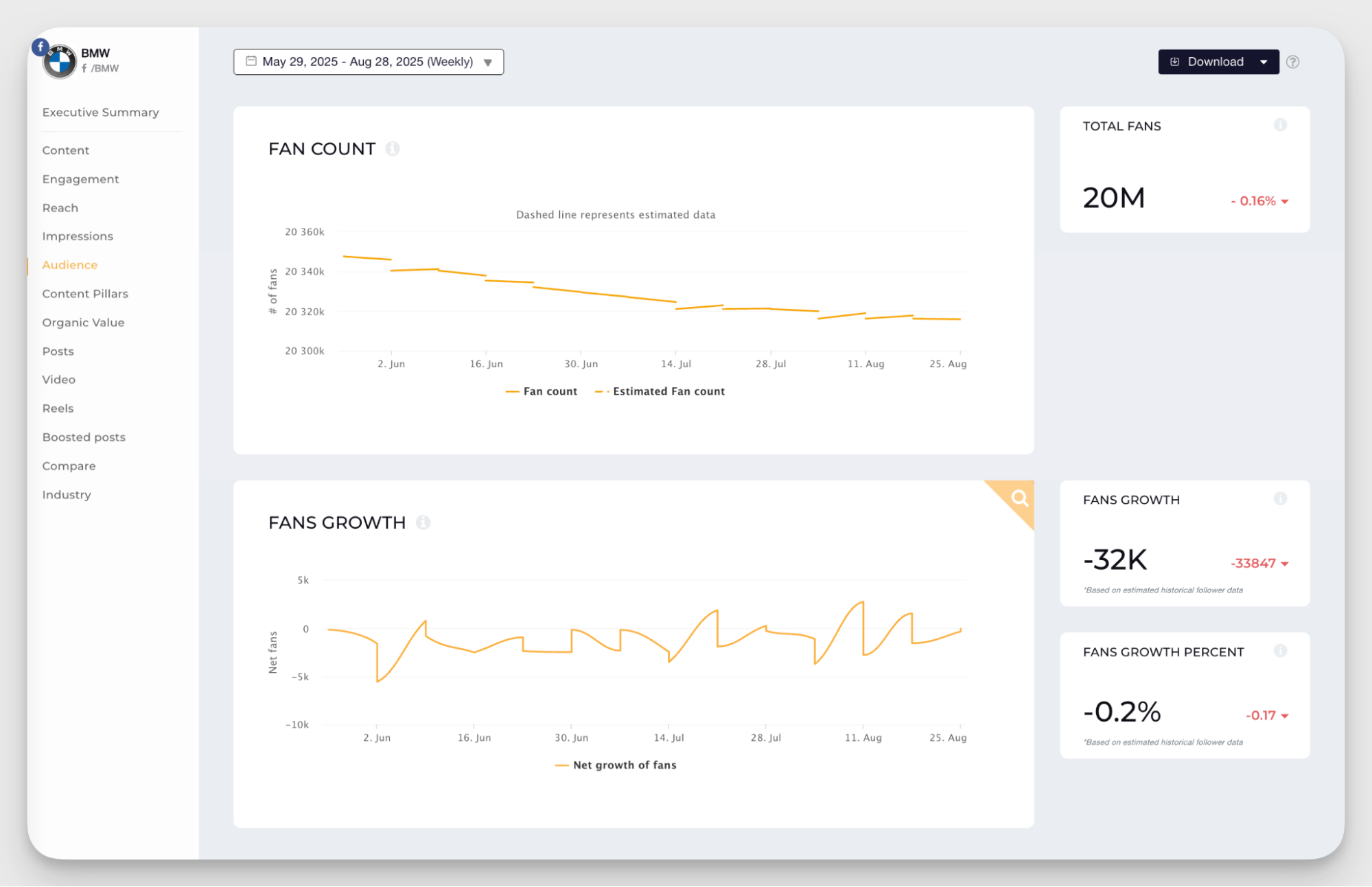Viewport: 1372px width, 887px height.
Task: Click the Fans Growth card info icon
Action: [1280, 499]
